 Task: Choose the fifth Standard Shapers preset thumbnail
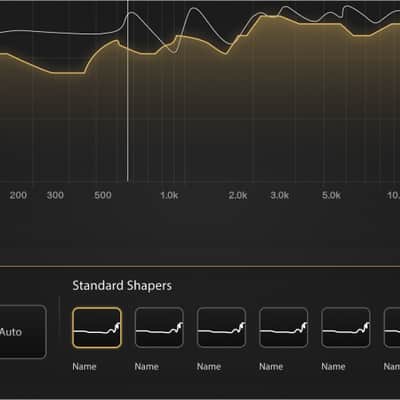[x=346, y=328]
